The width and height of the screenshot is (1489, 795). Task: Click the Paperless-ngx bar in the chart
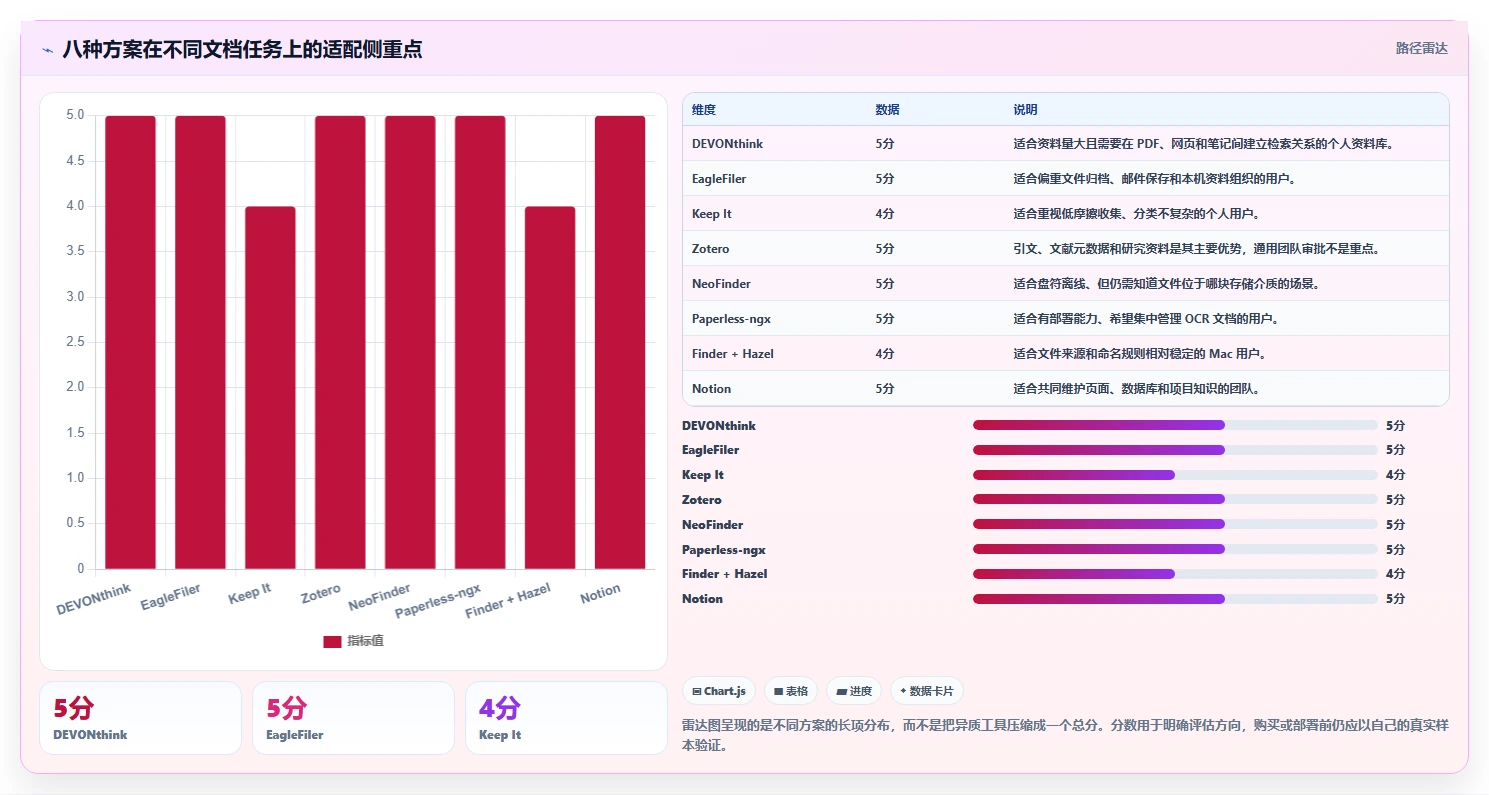pos(480,342)
